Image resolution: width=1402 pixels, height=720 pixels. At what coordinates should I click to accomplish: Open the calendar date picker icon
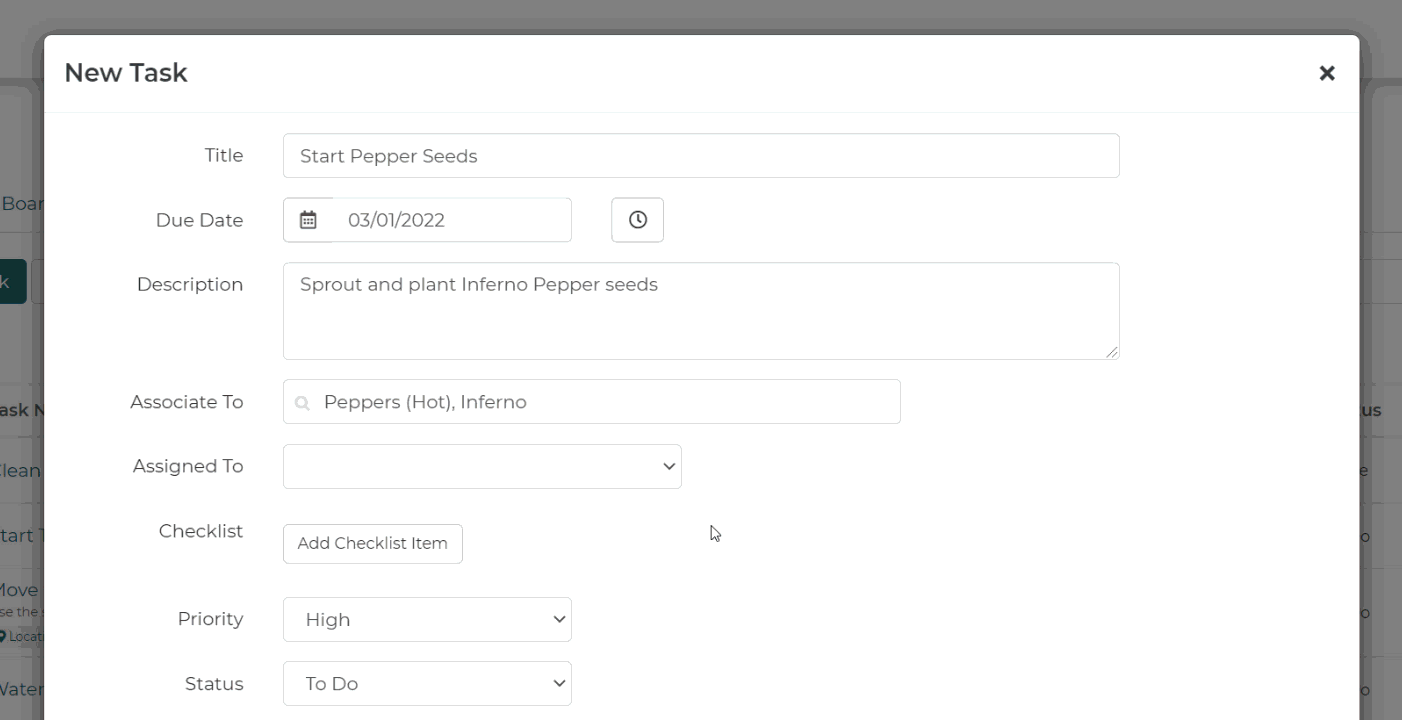pyautogui.click(x=308, y=220)
